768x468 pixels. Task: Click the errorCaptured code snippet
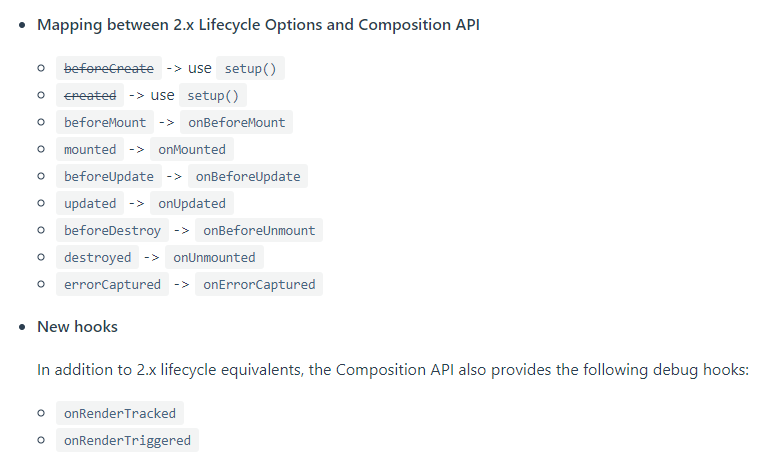(112, 285)
